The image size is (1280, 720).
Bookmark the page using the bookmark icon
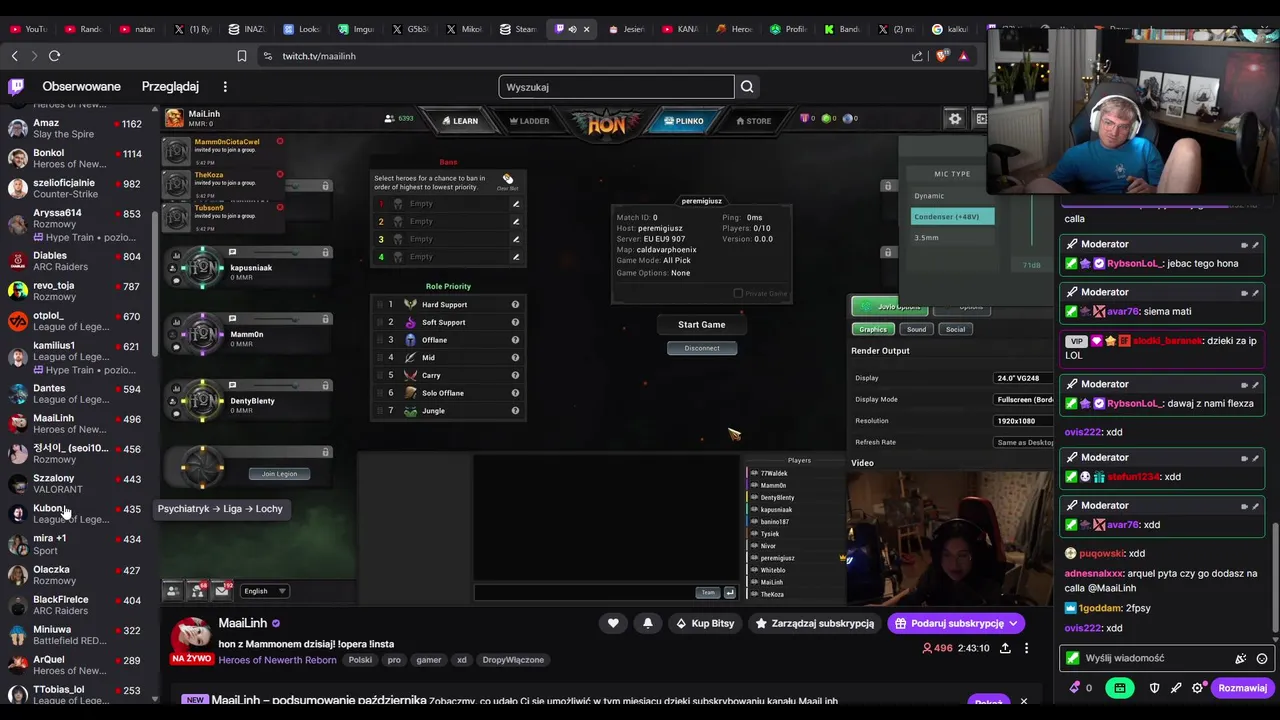pos(242,56)
